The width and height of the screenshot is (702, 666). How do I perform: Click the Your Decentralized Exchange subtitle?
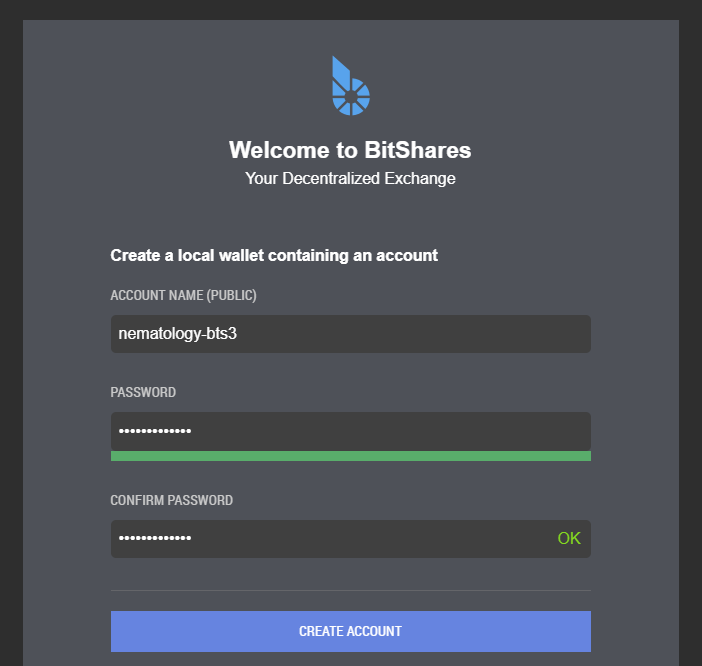point(350,179)
